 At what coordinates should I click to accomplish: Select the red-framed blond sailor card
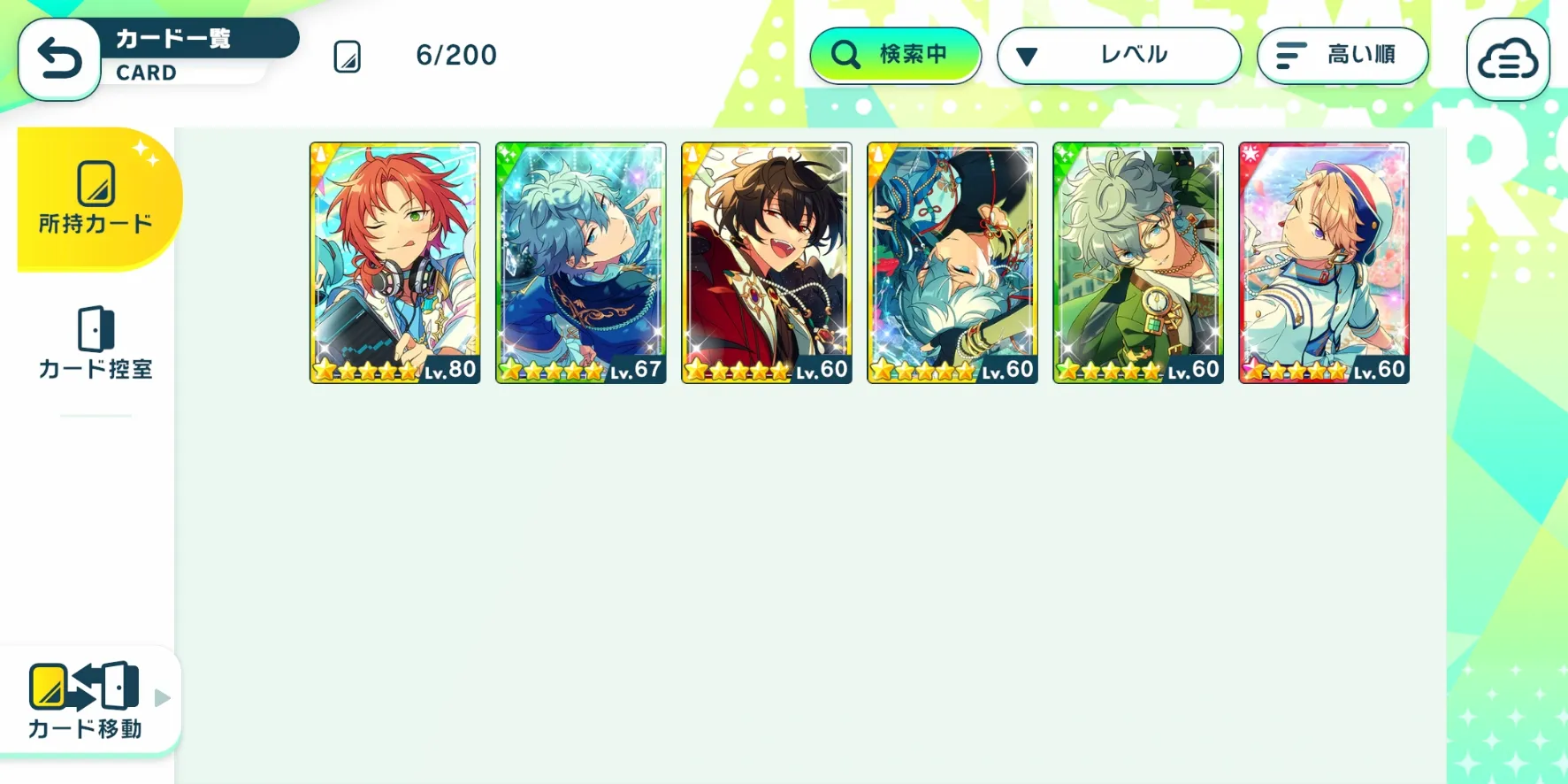coord(1324,263)
